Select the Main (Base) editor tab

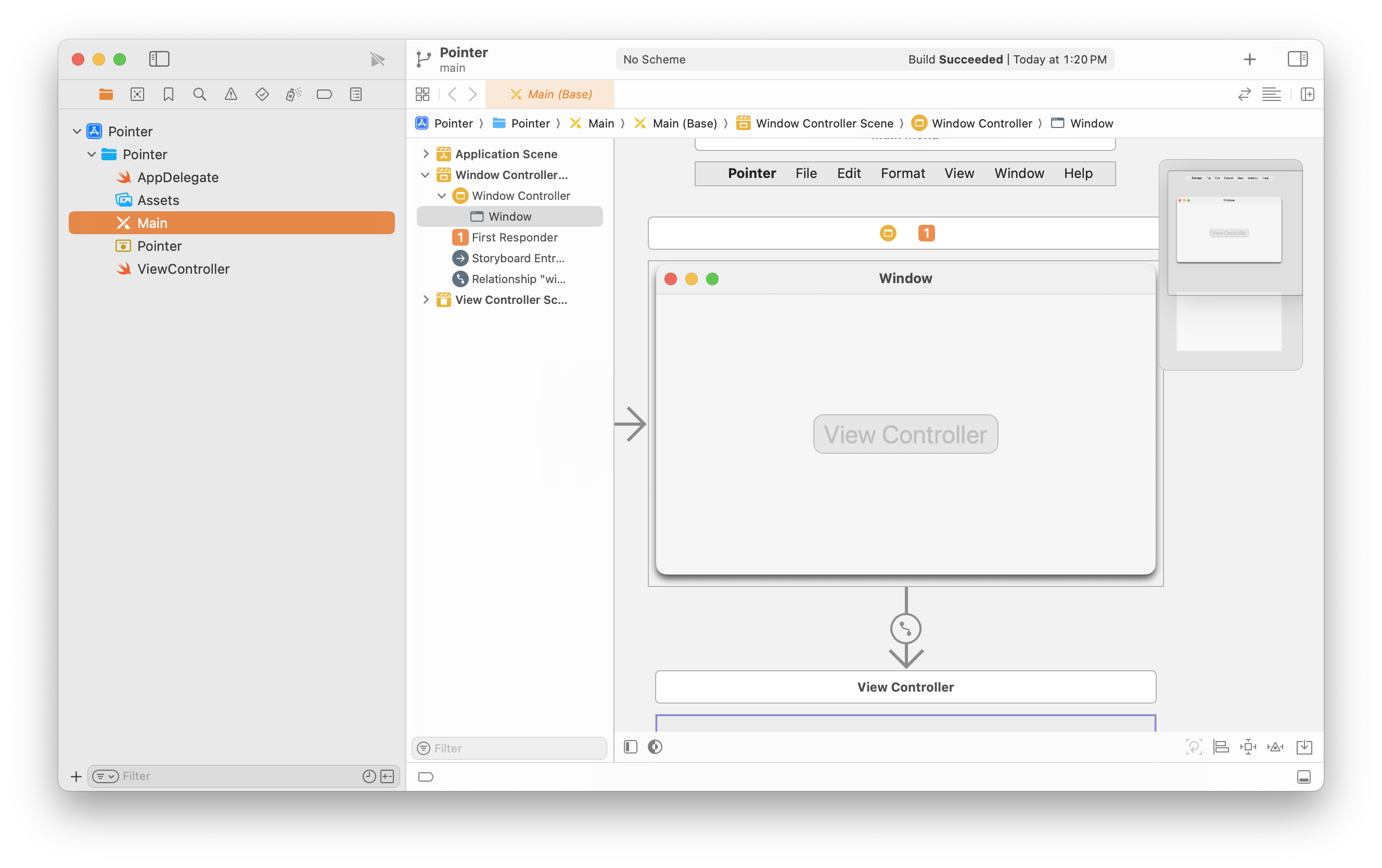(551, 94)
